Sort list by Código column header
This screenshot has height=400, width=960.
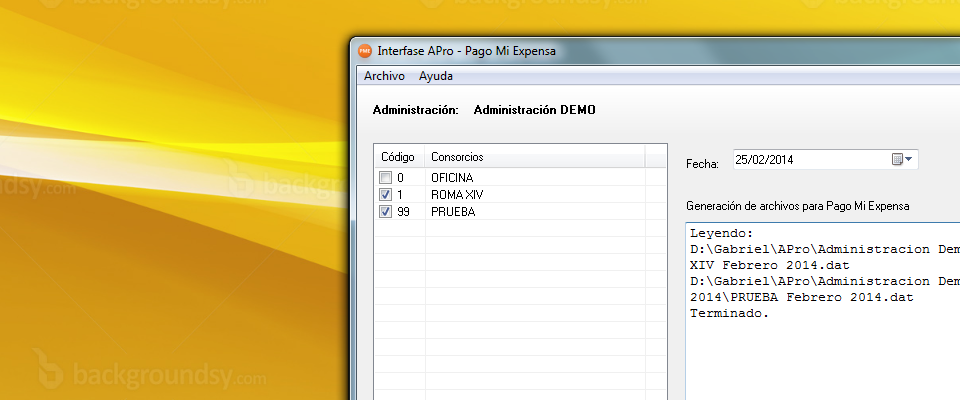click(398, 157)
